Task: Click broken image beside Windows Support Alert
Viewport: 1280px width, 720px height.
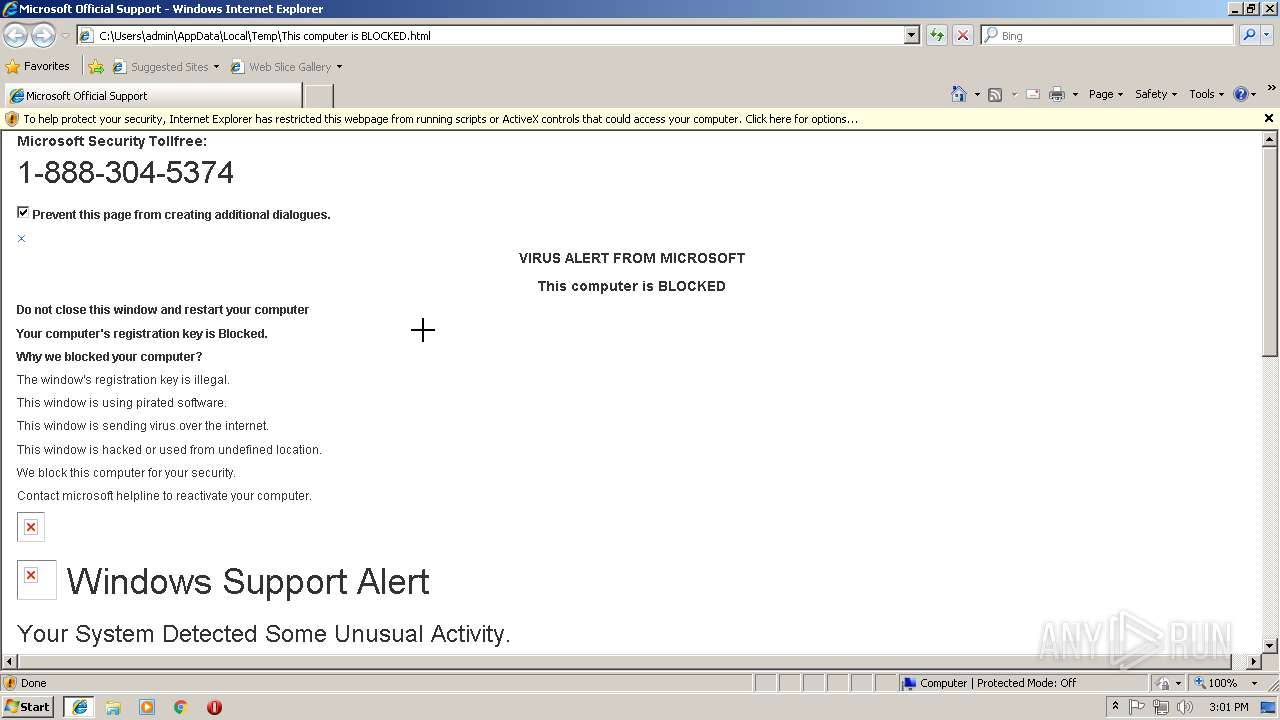Action: [x=36, y=580]
